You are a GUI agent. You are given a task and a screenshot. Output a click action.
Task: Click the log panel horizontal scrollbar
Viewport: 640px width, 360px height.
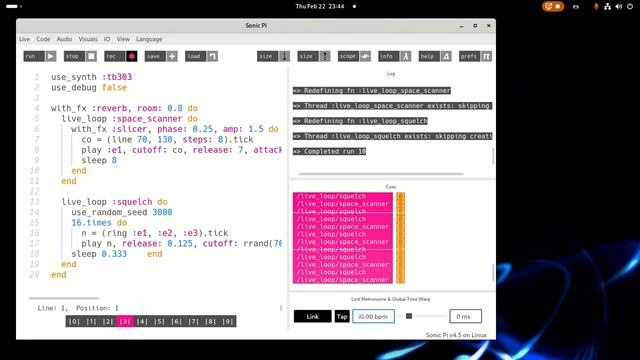[381, 173]
